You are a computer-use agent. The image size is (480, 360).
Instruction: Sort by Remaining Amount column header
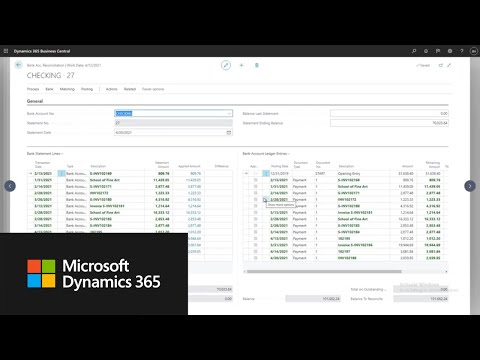[433, 164]
